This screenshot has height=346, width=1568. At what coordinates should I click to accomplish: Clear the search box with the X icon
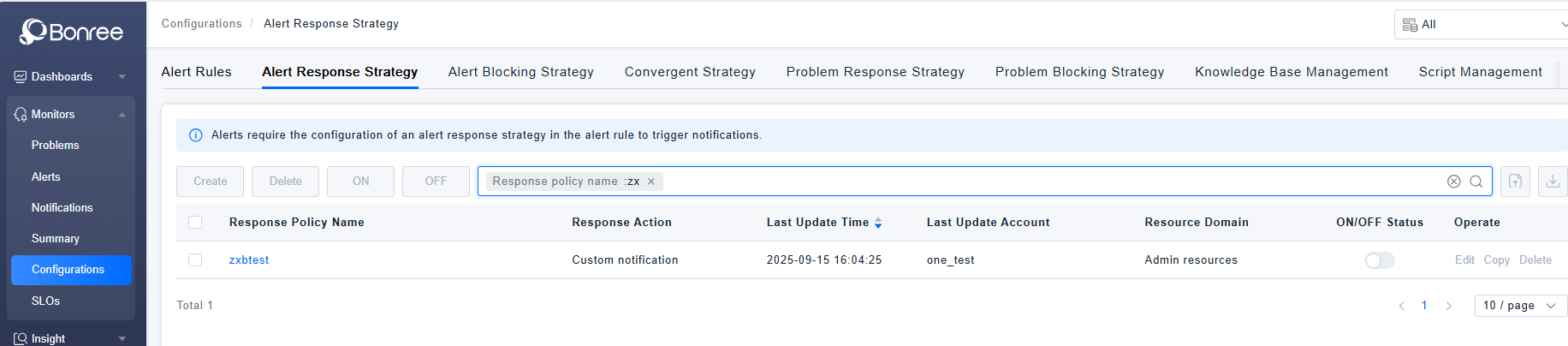tap(1453, 182)
